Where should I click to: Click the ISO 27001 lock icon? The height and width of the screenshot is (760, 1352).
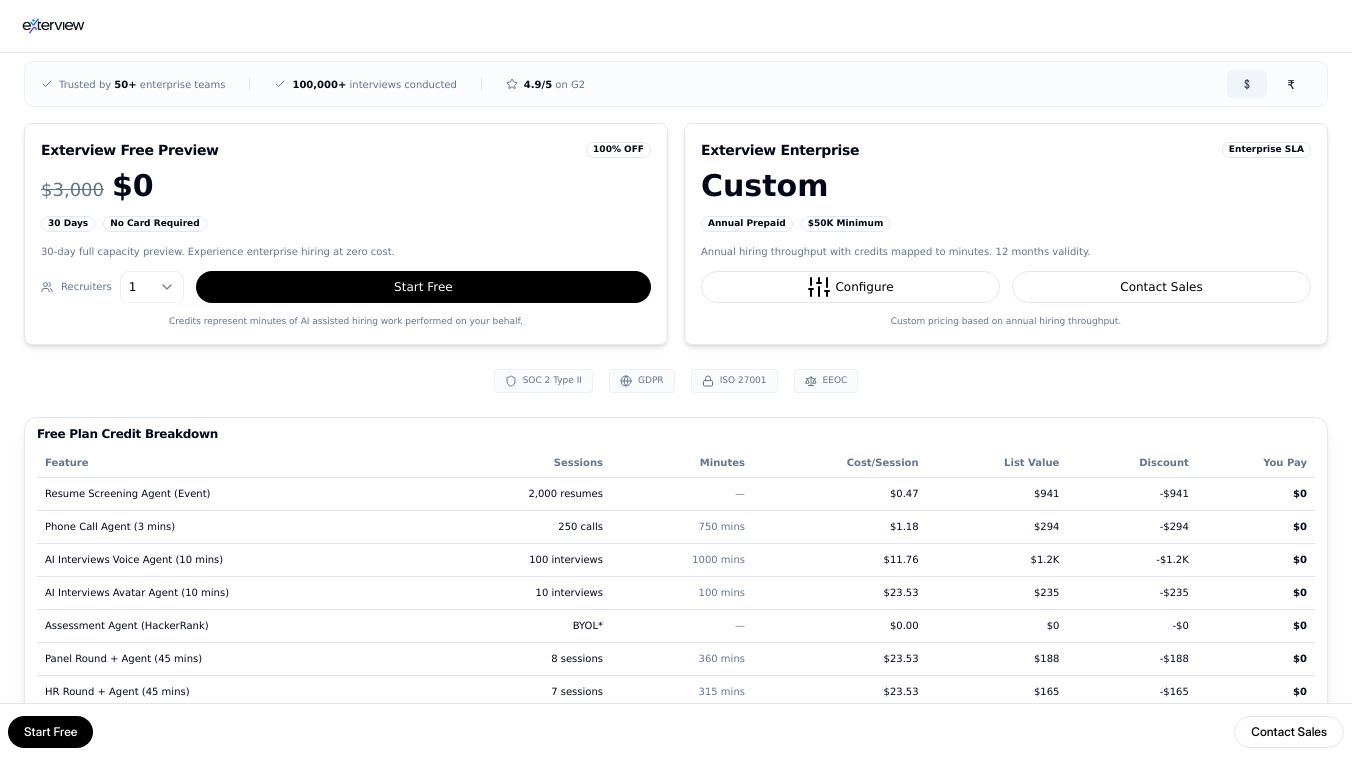pos(709,381)
